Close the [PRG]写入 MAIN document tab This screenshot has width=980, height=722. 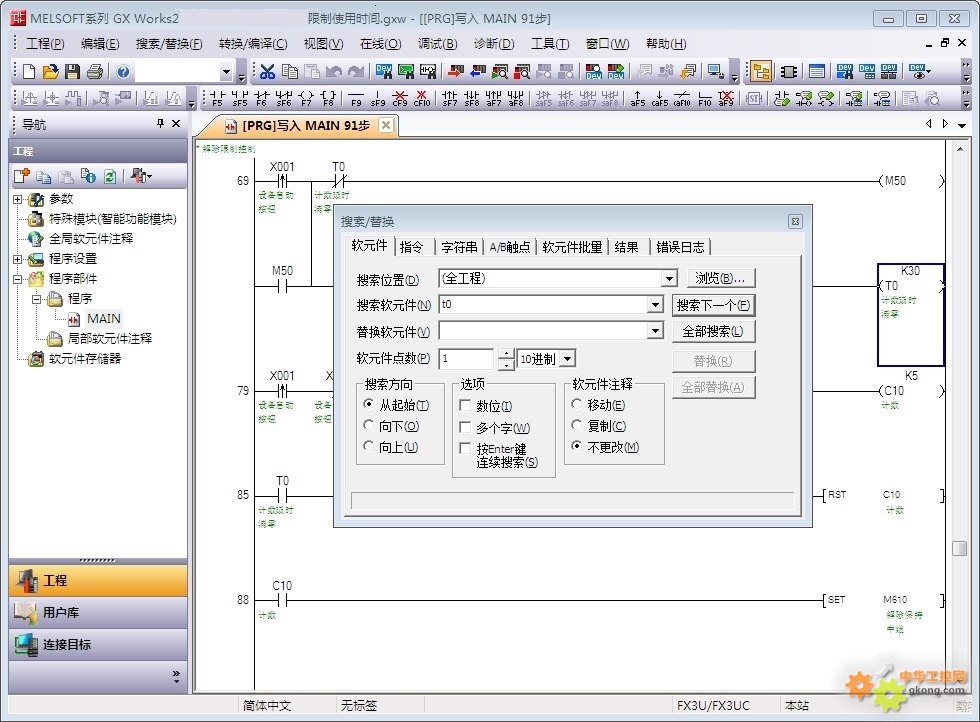pyautogui.click(x=386, y=125)
